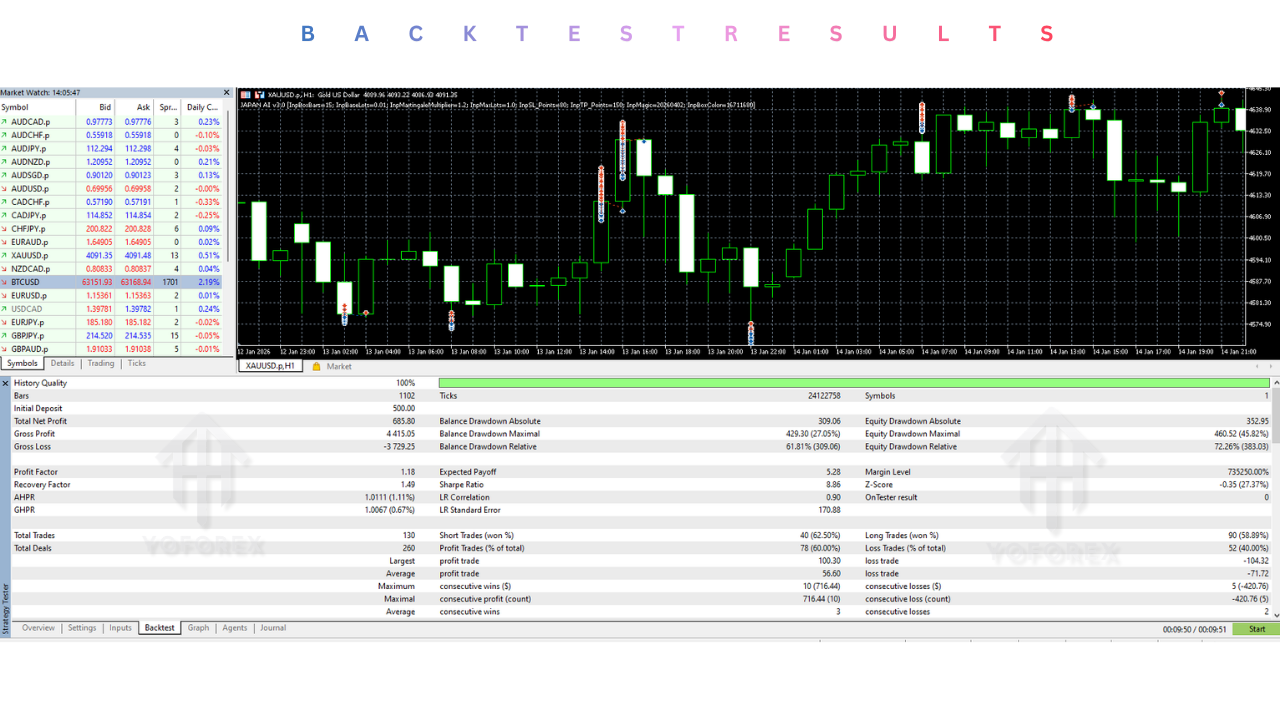Click the BTCUSD down-arrow icon

pyautogui.click(x=4, y=282)
